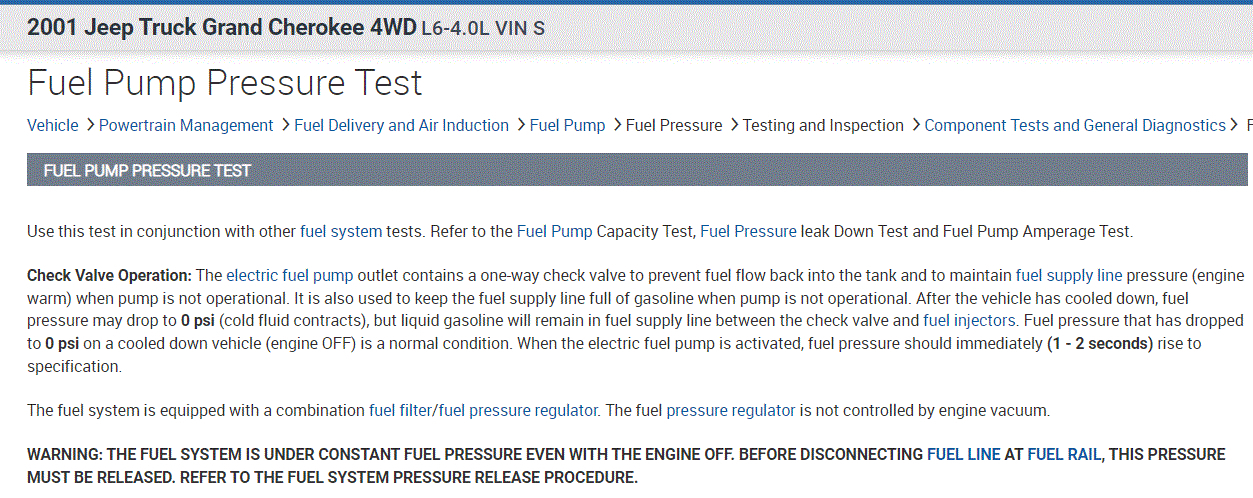
Task: Click the chevron before Testing and Inspection
Action: pos(733,125)
